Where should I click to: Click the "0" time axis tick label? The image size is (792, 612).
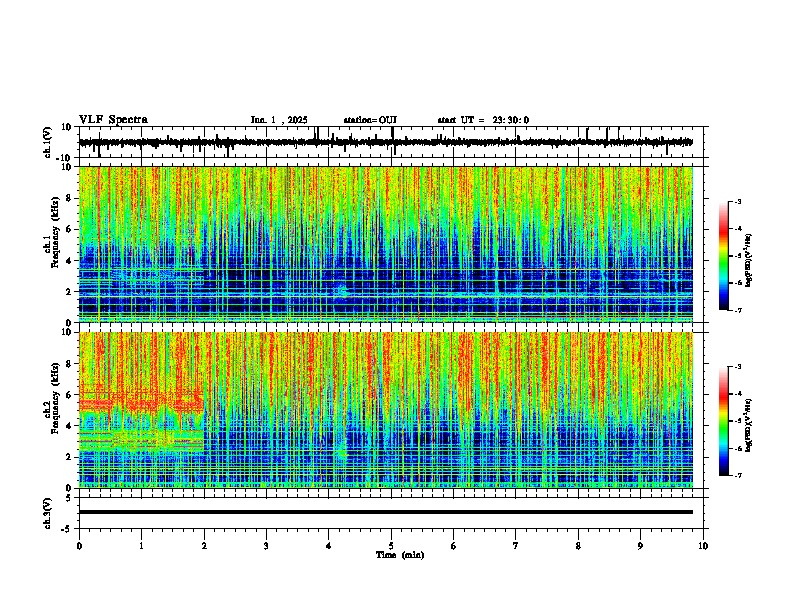(79, 546)
